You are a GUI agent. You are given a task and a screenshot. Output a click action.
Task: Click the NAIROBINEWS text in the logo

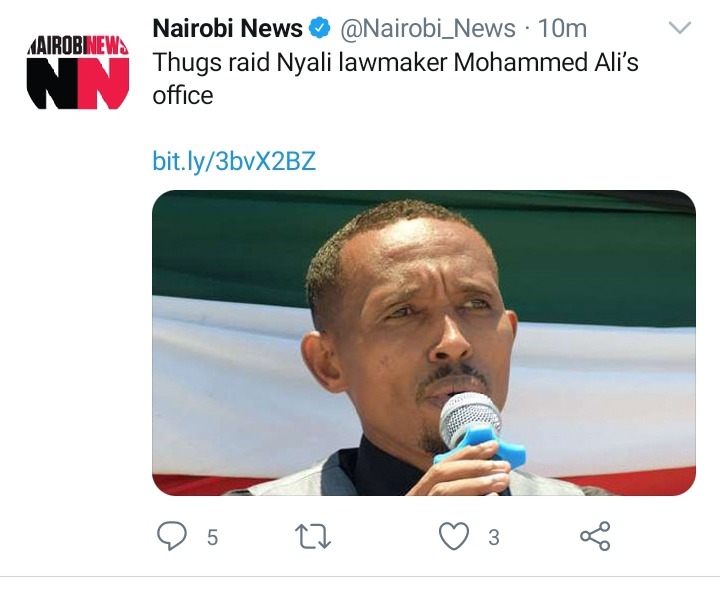pyautogui.click(x=78, y=45)
